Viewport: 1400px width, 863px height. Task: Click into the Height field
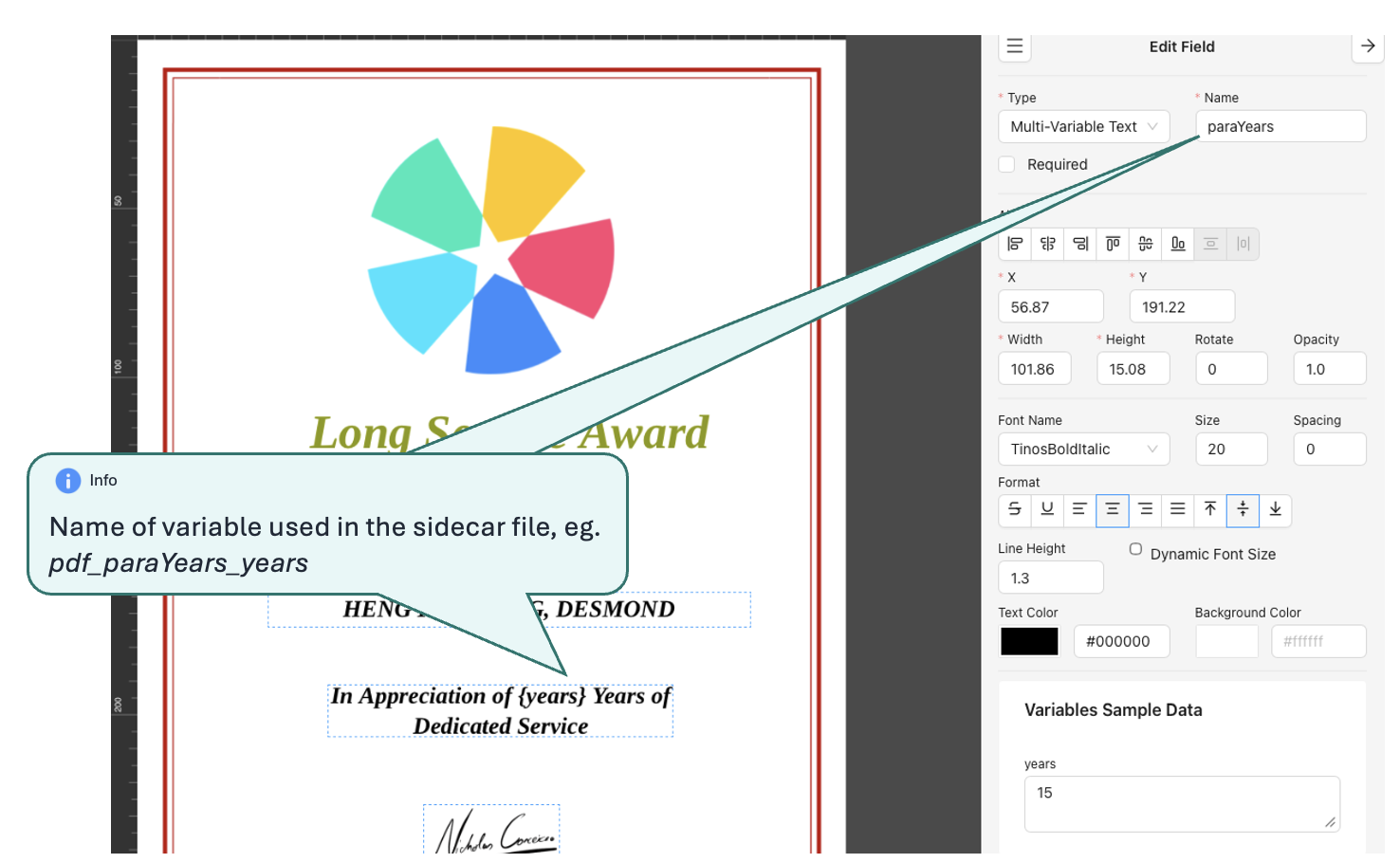[x=1133, y=369]
